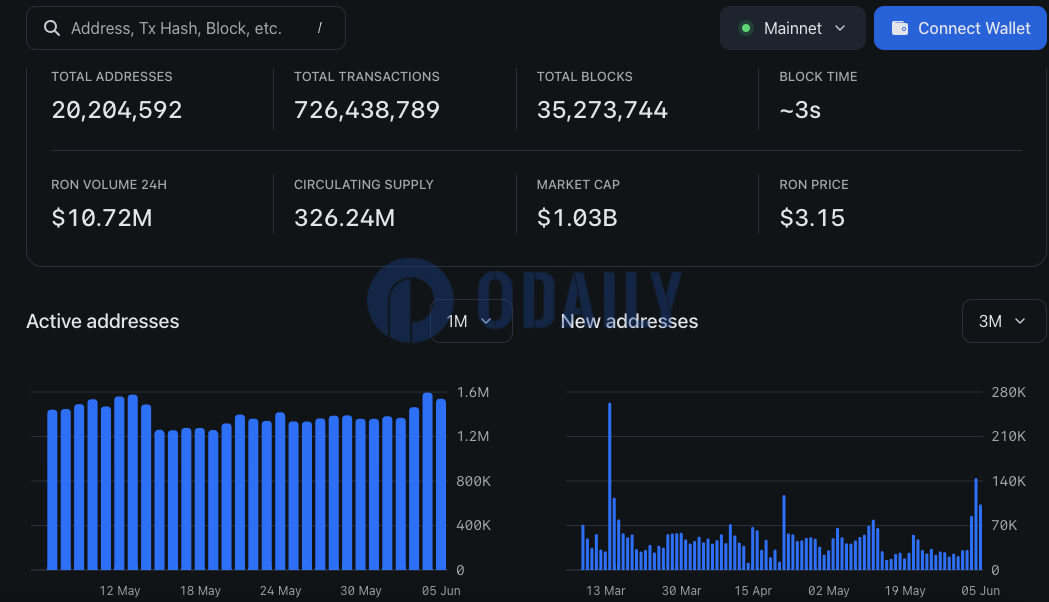Click the RON price value $3.15
The image size is (1049, 602).
(x=812, y=218)
